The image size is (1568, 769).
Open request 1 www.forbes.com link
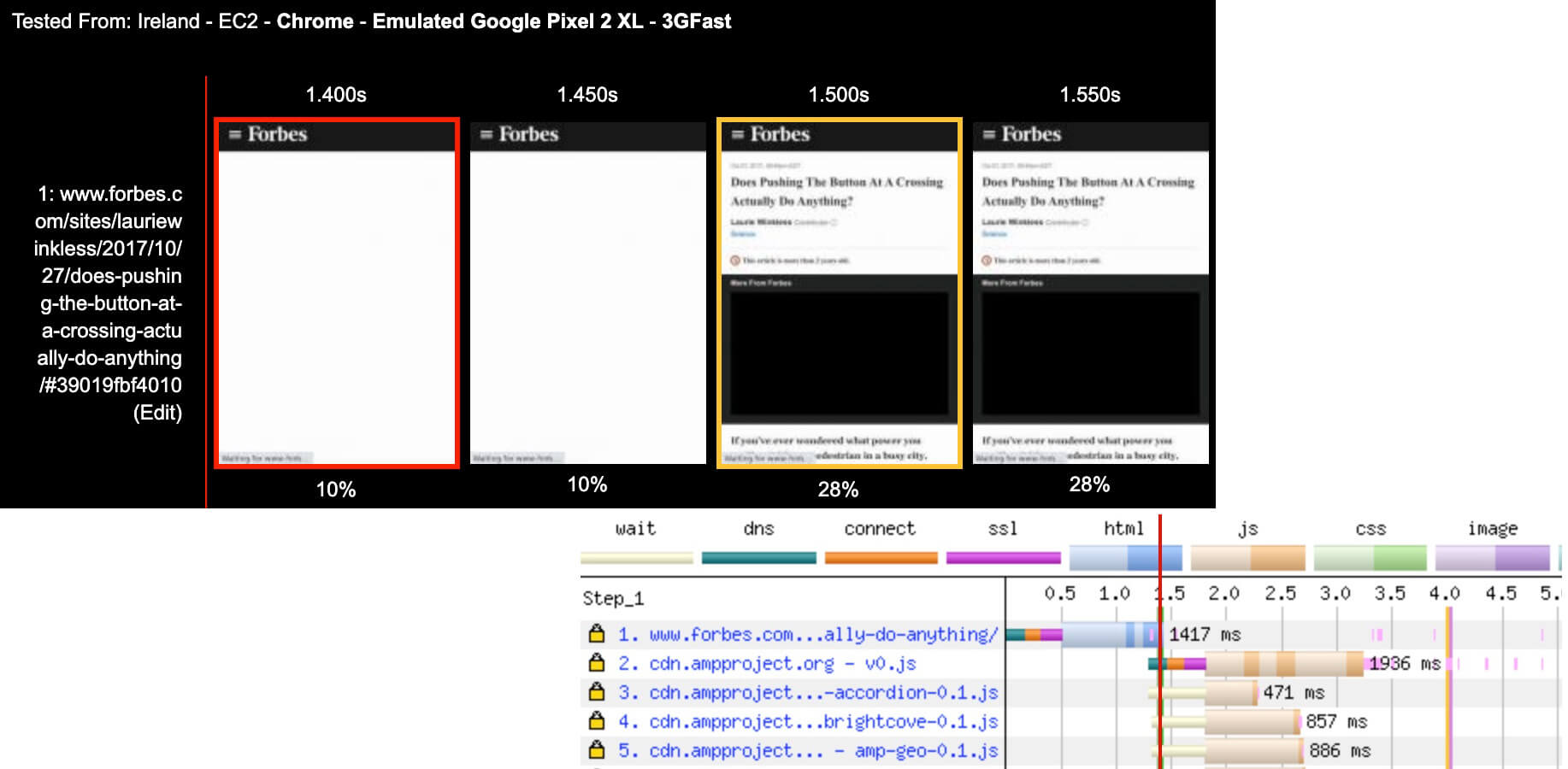point(807,635)
